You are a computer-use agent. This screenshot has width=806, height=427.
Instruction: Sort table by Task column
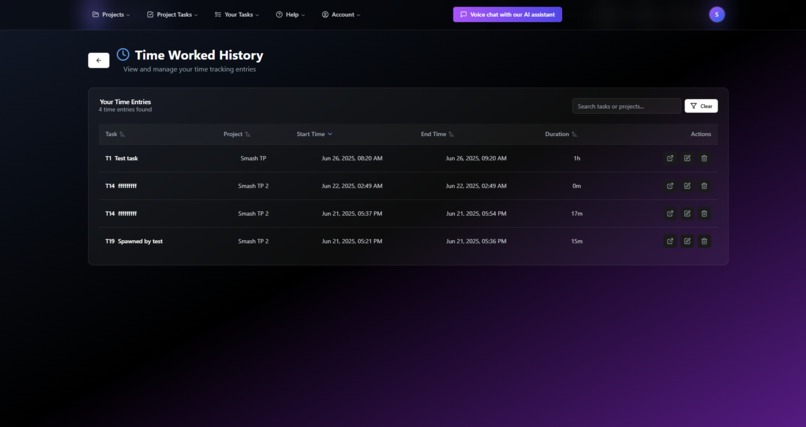point(115,134)
